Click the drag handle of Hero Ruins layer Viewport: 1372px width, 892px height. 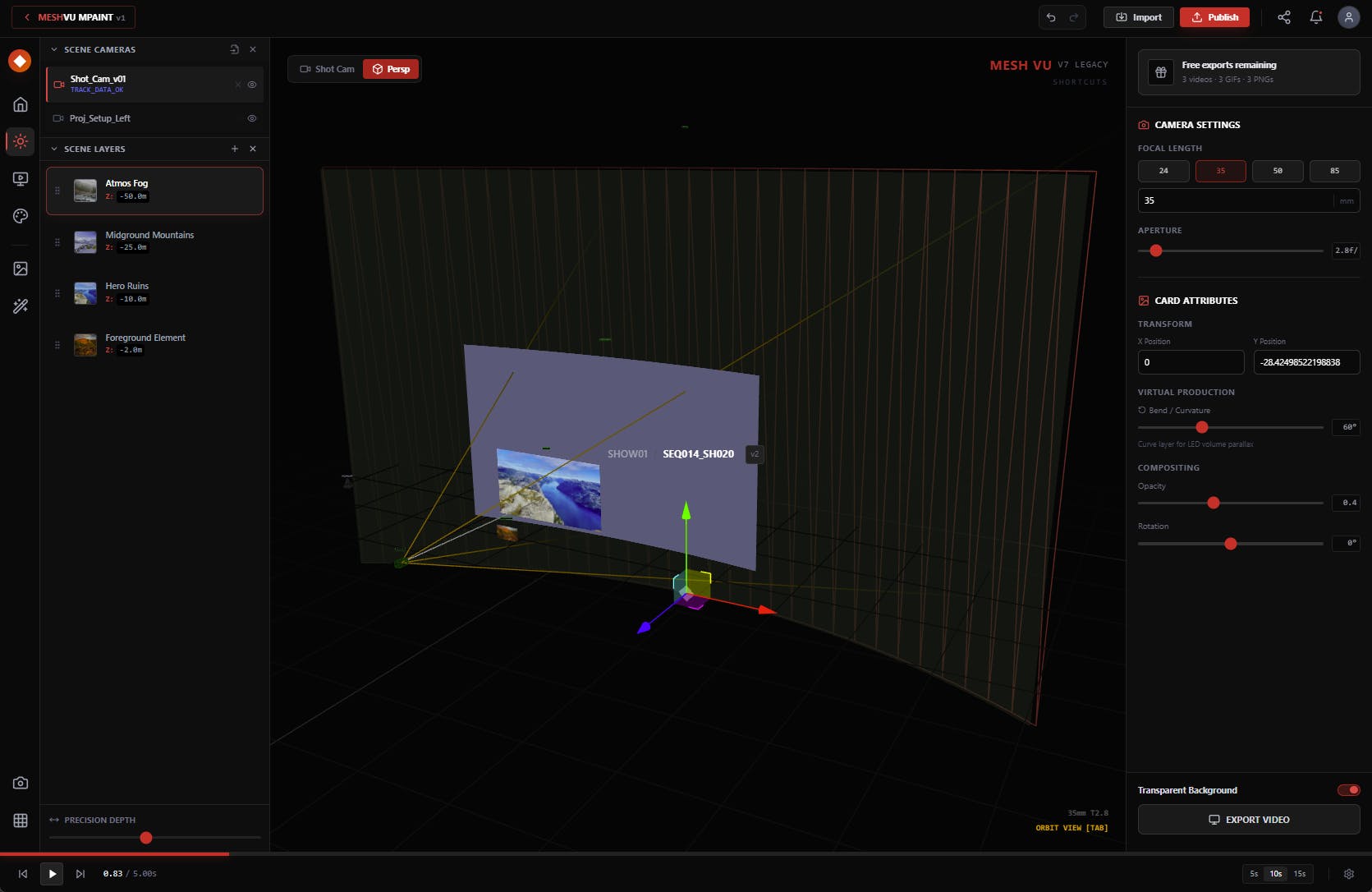tap(57, 293)
